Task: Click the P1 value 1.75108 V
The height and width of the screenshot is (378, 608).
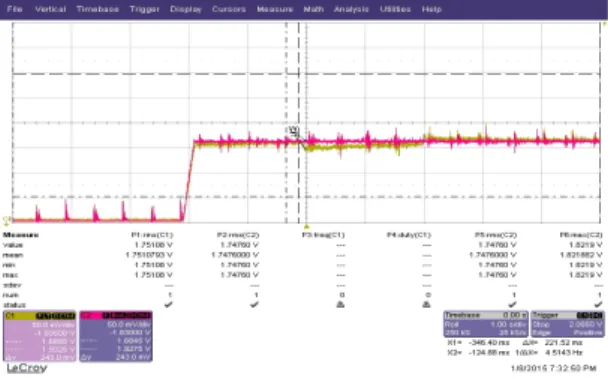Action: (154, 245)
